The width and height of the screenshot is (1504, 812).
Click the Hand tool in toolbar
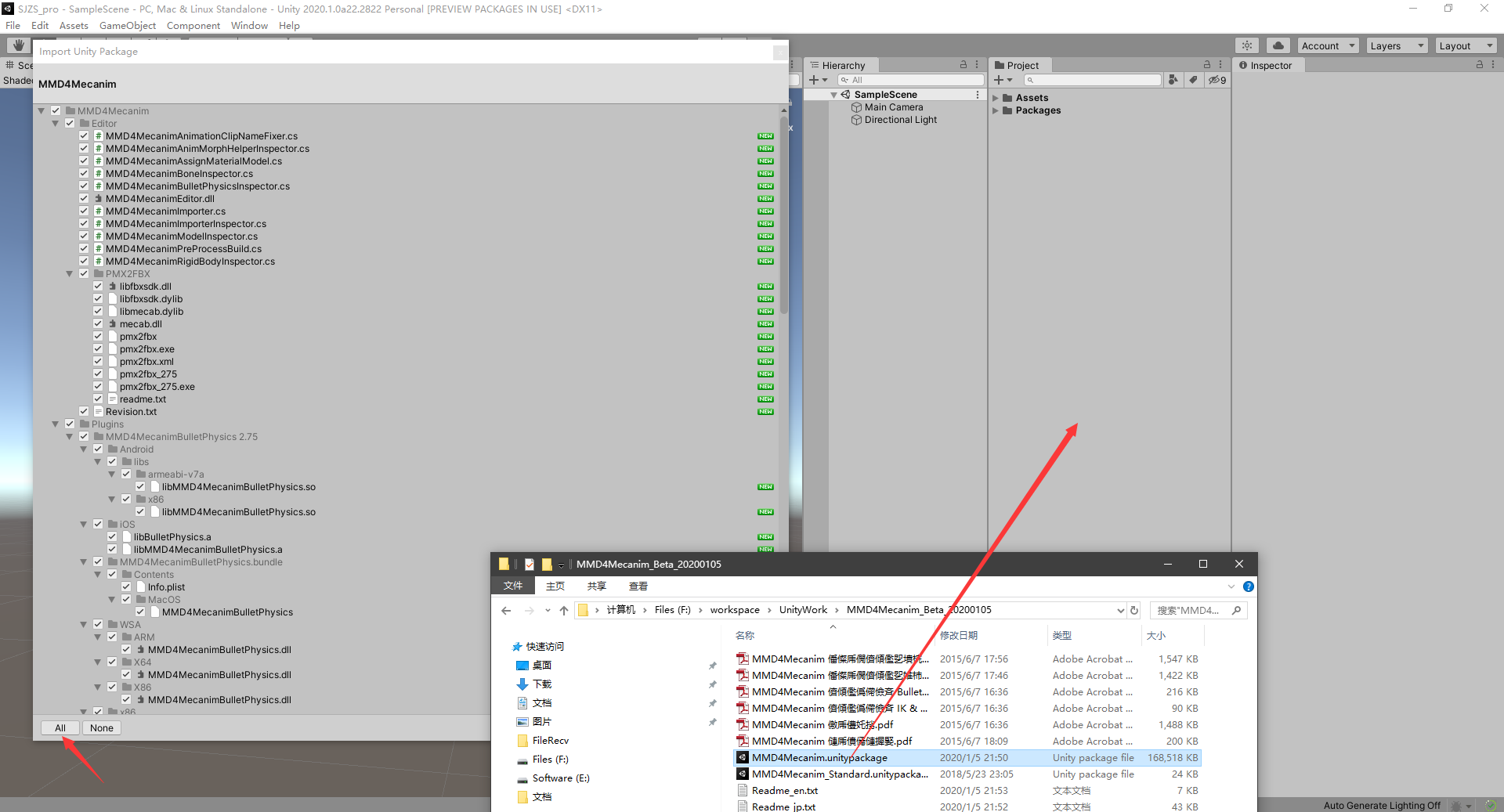tap(18, 45)
